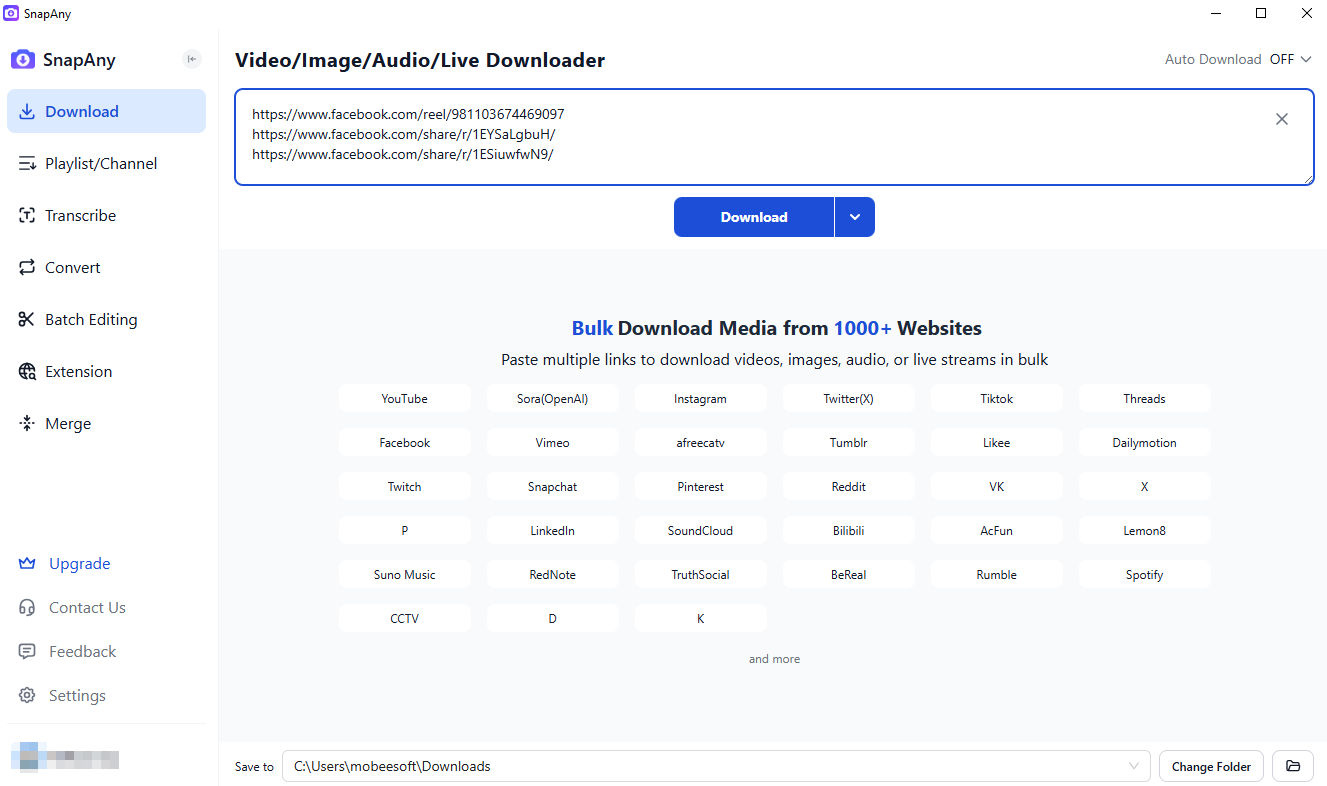Viewport: 1327px width, 786px height.
Task: Collapse the sidebar with the arrow icon
Action: [x=191, y=59]
